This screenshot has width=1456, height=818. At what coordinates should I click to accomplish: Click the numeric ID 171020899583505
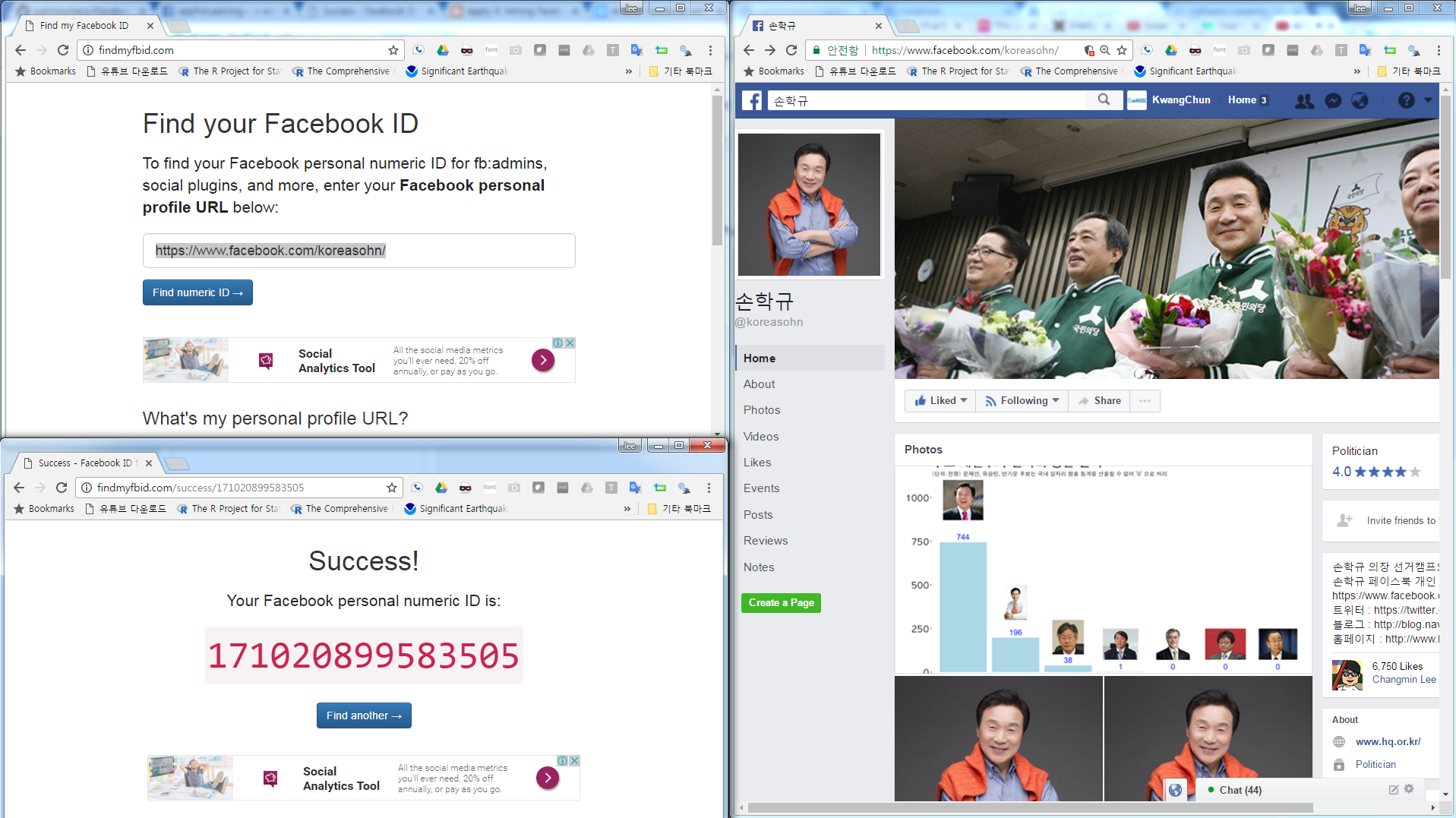364,655
